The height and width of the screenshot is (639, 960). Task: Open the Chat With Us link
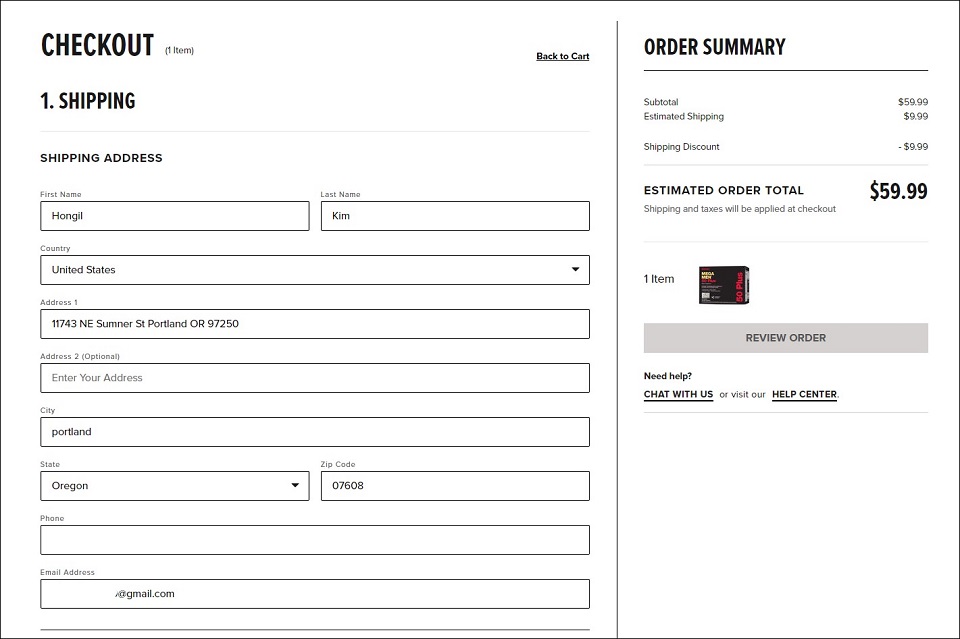[x=678, y=395]
